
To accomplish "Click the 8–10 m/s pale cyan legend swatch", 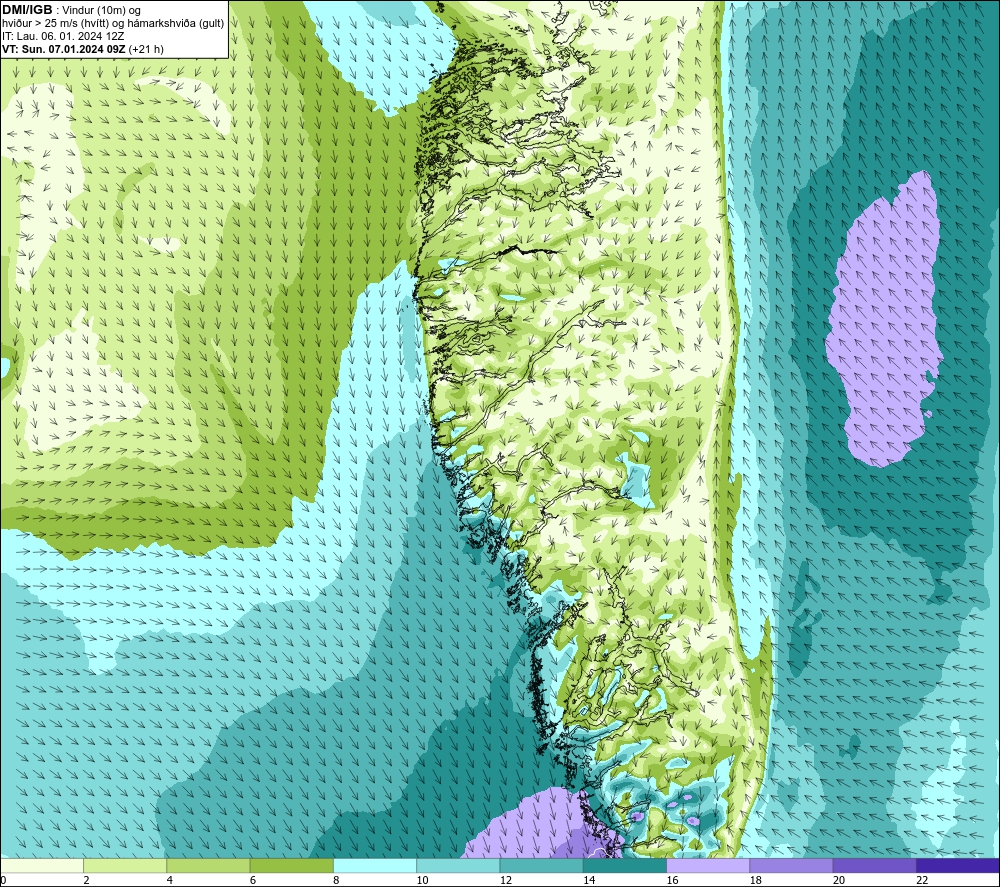I will (x=375, y=865).
